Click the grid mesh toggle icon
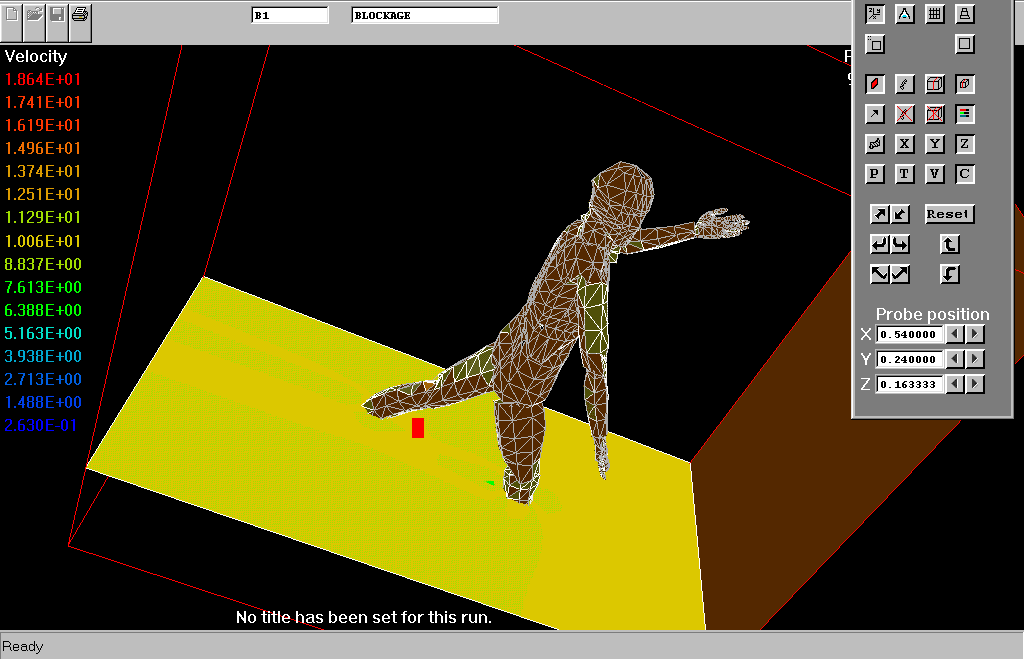This screenshot has height=660, width=1024. [x=935, y=14]
